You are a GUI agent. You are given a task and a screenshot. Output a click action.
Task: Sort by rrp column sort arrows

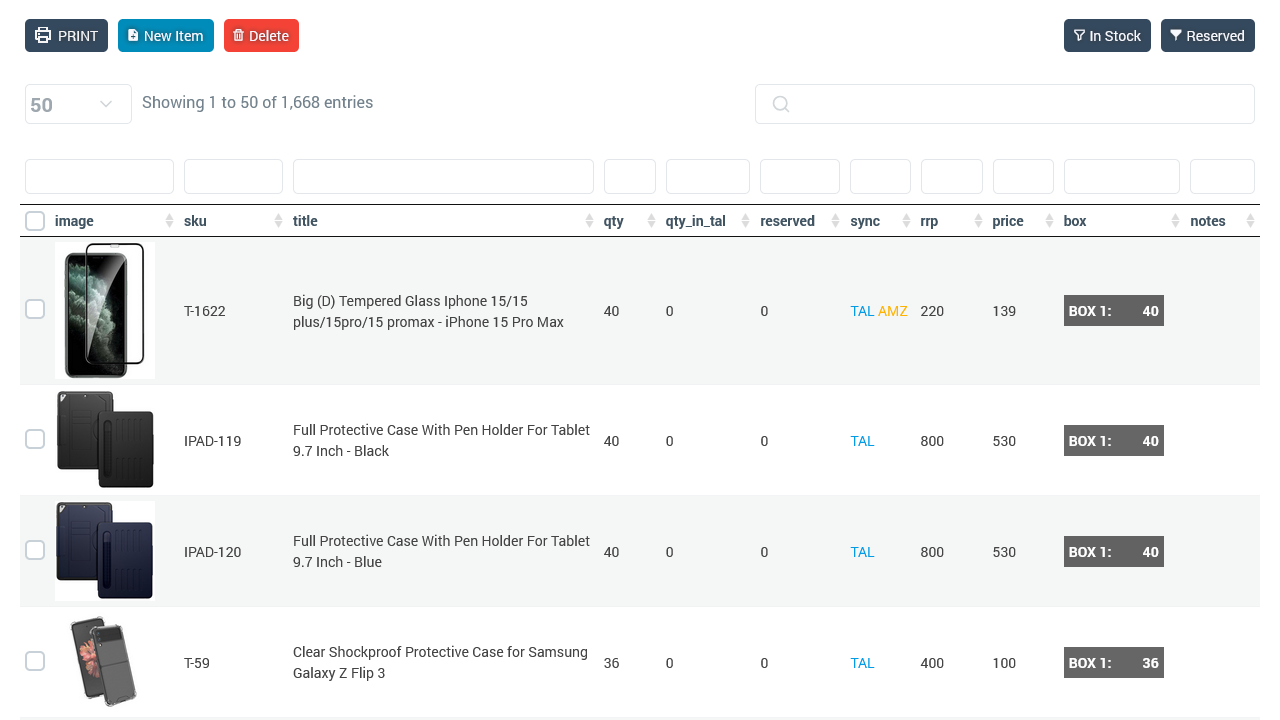pyautogui.click(x=978, y=221)
